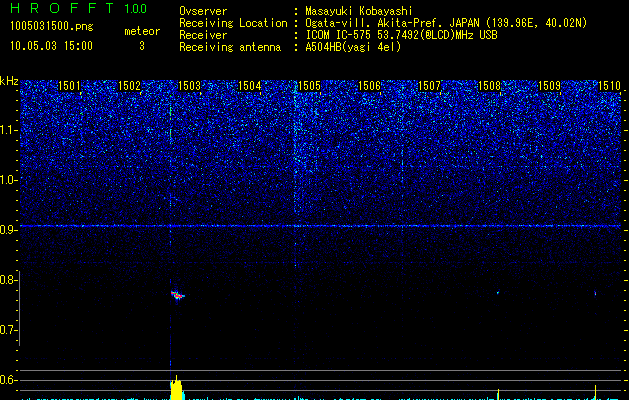Image resolution: width=629 pixels, height=400 pixels.
Task: Click the 1510 time marker
Action: 609,86
